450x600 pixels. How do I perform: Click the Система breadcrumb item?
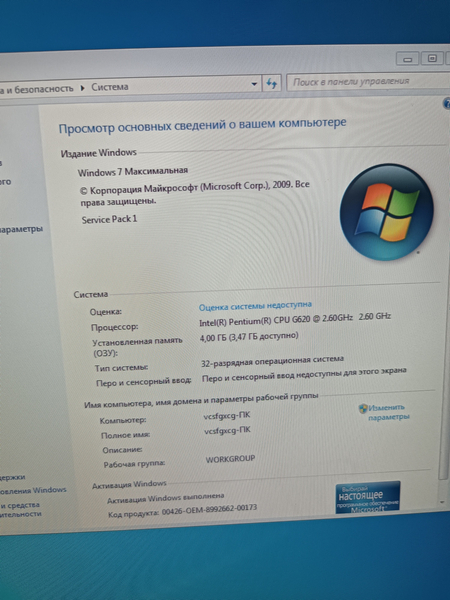pyautogui.click(x=110, y=87)
